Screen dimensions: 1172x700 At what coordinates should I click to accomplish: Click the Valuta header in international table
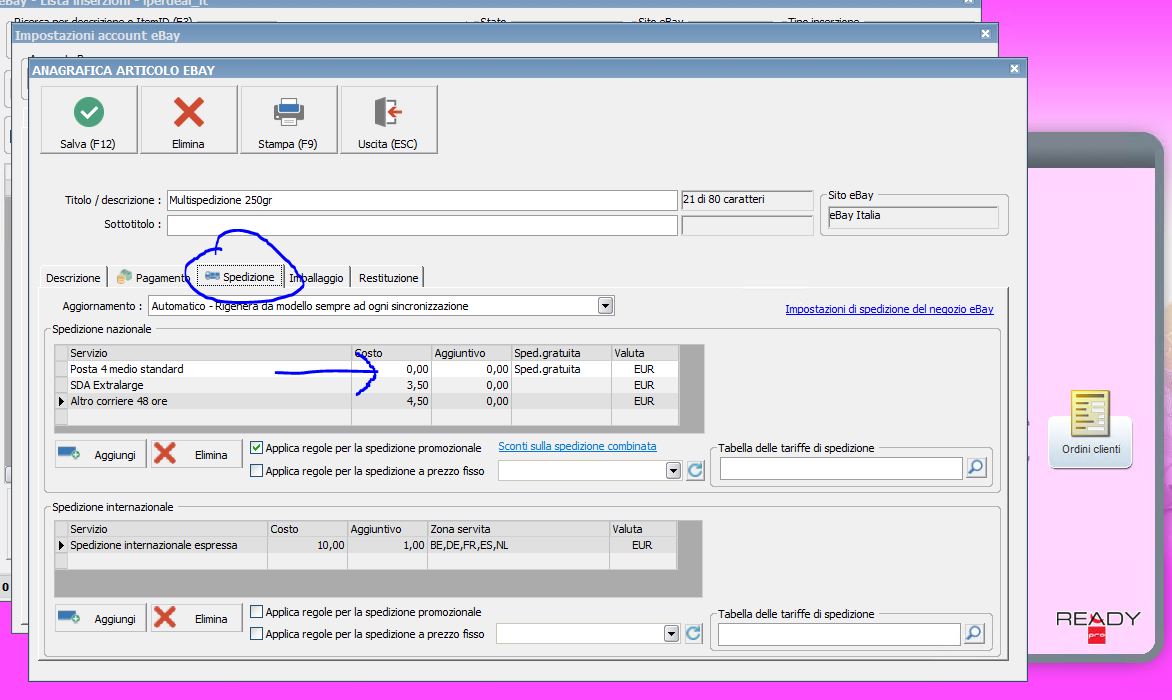pos(643,529)
